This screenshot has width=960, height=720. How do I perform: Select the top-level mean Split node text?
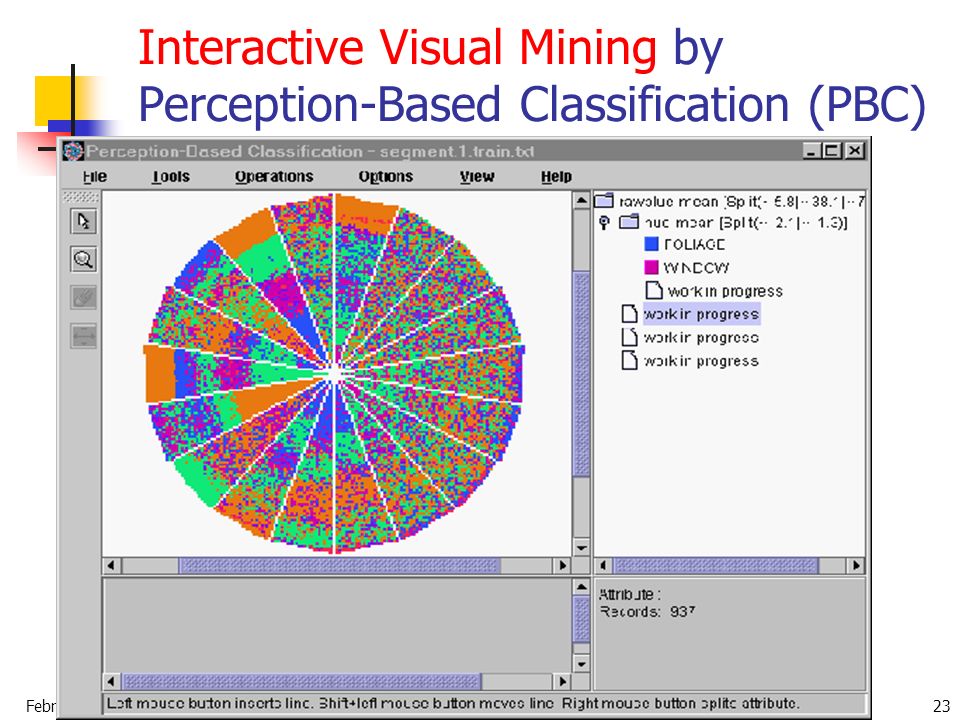pyautogui.click(x=741, y=201)
